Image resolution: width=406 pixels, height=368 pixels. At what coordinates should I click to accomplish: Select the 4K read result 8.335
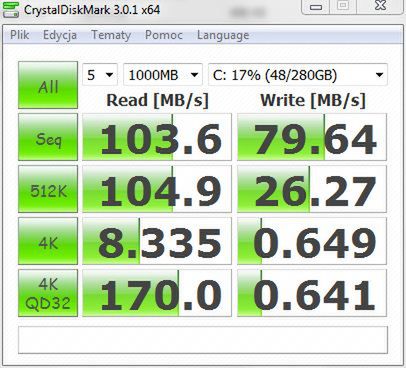click(157, 241)
